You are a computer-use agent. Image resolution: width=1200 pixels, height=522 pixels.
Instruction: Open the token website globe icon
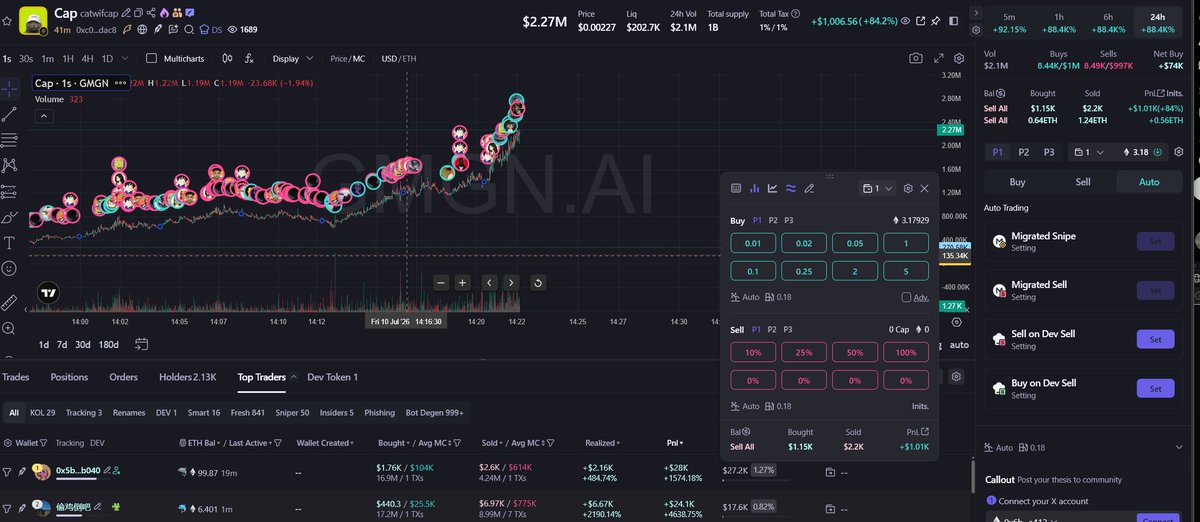tap(143, 30)
